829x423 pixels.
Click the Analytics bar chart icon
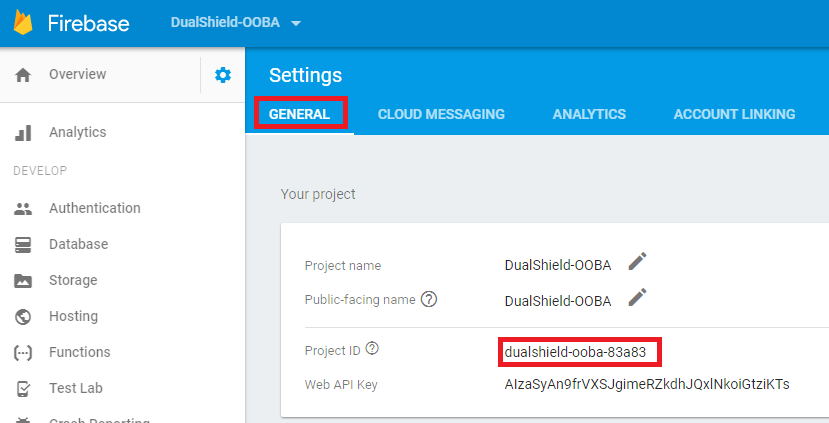coord(23,133)
